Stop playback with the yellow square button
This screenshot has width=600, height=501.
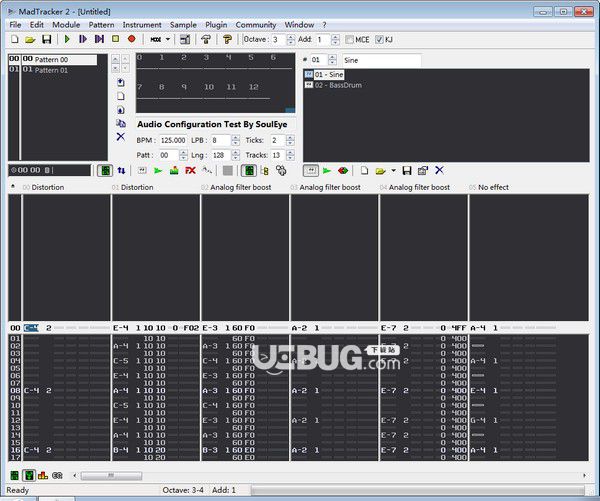click(115, 39)
